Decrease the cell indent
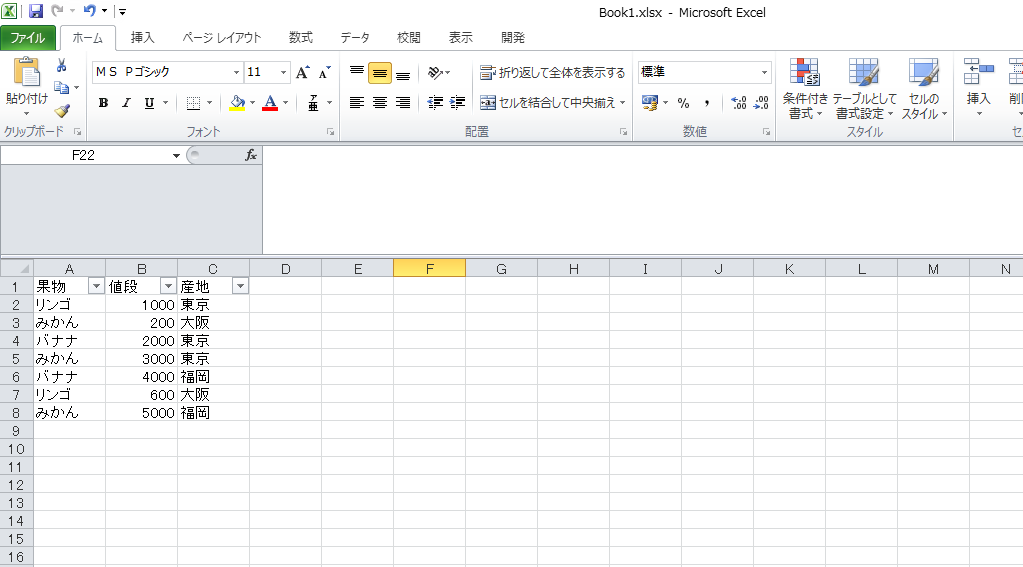The image size is (1023, 567). [x=435, y=103]
